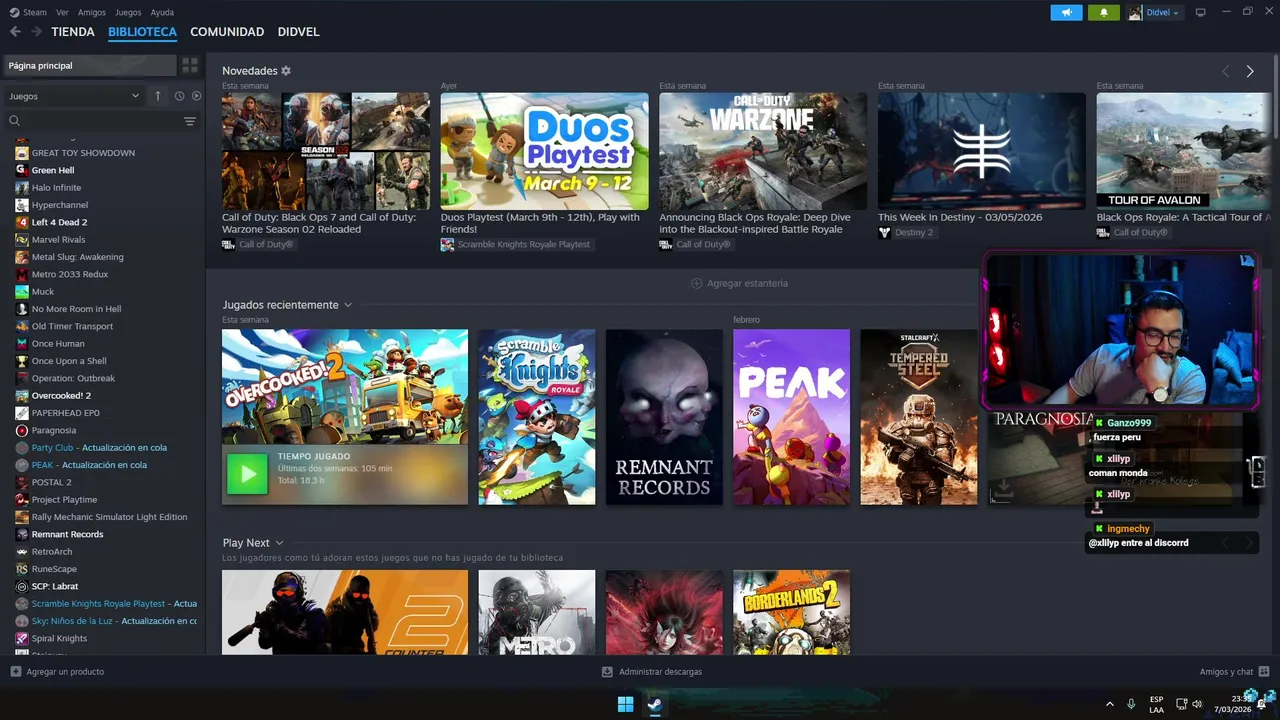
Task: Open the Duos Playtest news thumbnail
Action: click(x=545, y=151)
